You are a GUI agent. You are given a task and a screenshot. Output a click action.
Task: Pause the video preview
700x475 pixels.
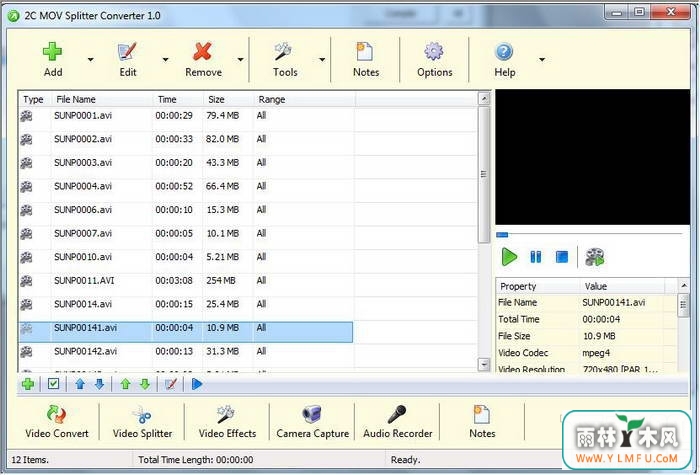click(535, 257)
